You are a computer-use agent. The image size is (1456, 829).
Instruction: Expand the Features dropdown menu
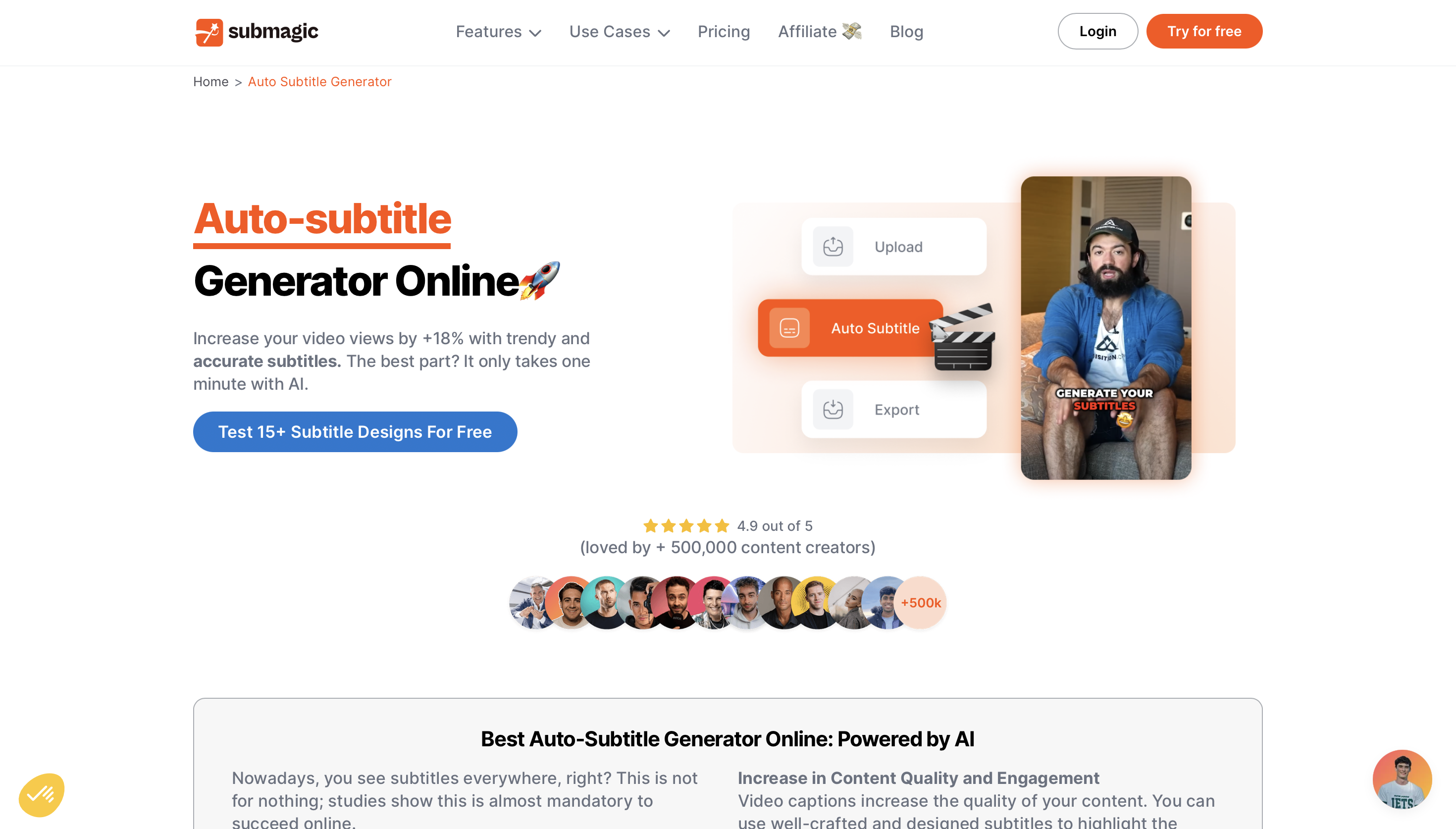(x=498, y=32)
